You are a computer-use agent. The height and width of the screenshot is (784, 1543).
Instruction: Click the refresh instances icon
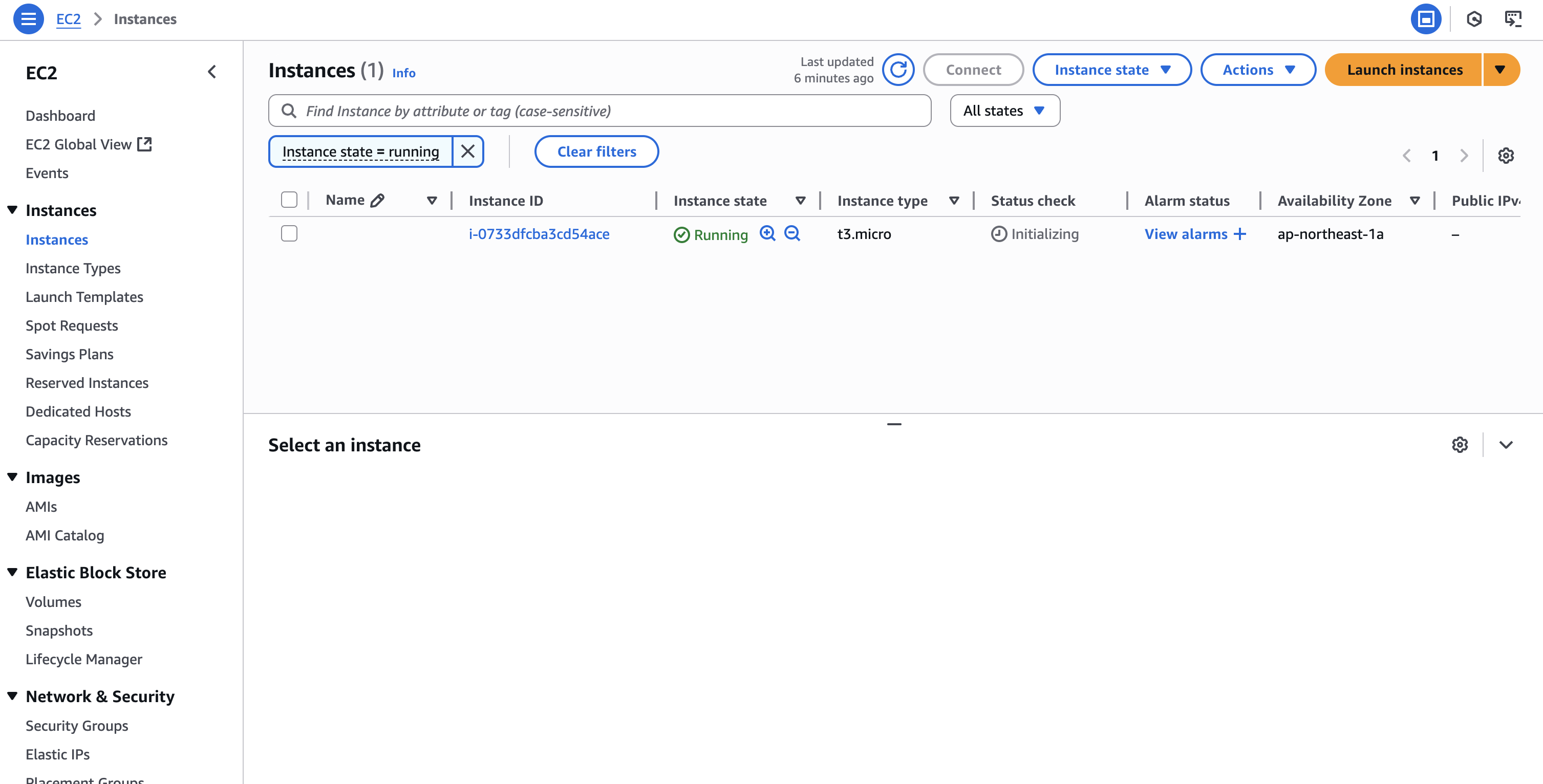coord(898,70)
